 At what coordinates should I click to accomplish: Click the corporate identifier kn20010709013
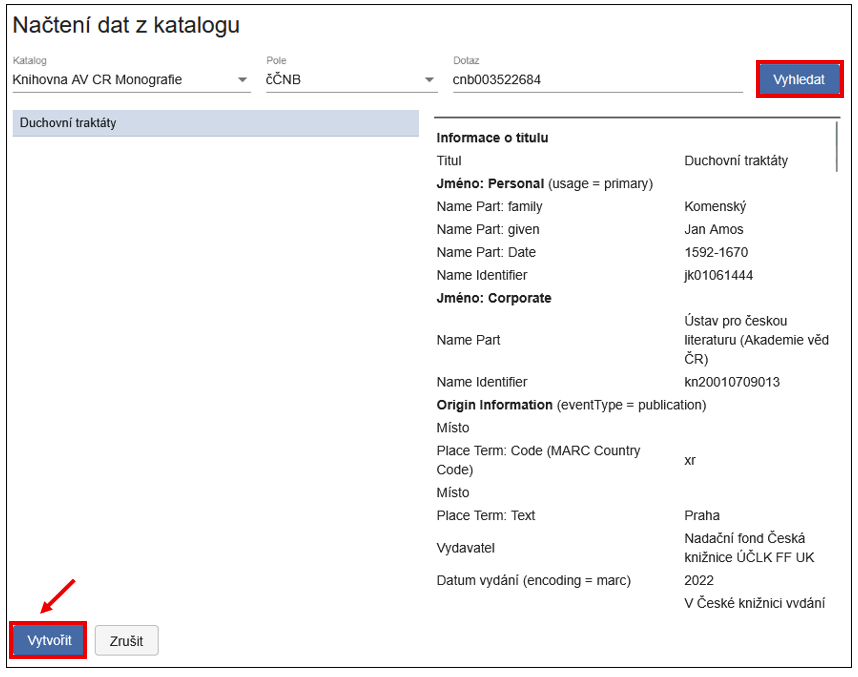[x=729, y=381]
